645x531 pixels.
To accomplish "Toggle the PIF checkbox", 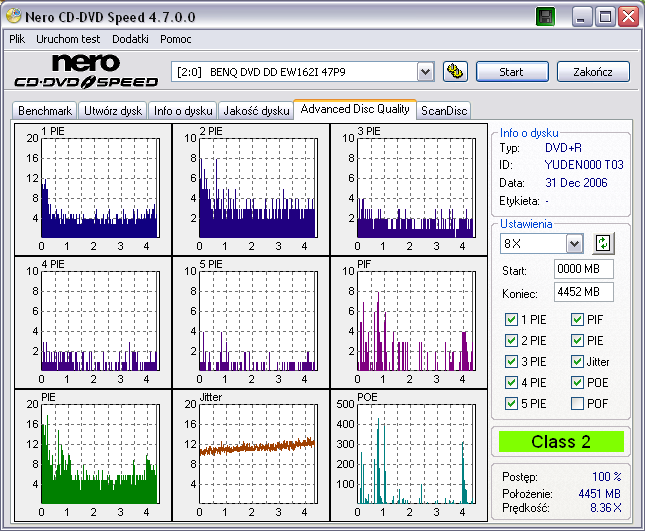I will tap(577, 320).
